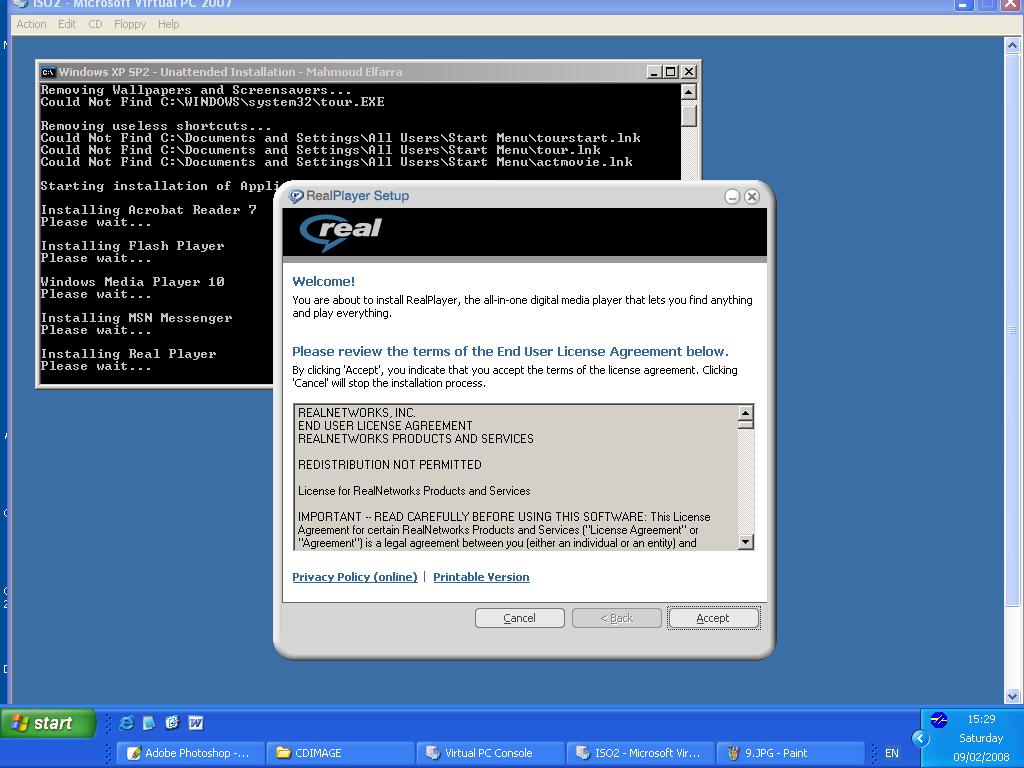
Task: Open the Help menu
Action: coord(168,24)
